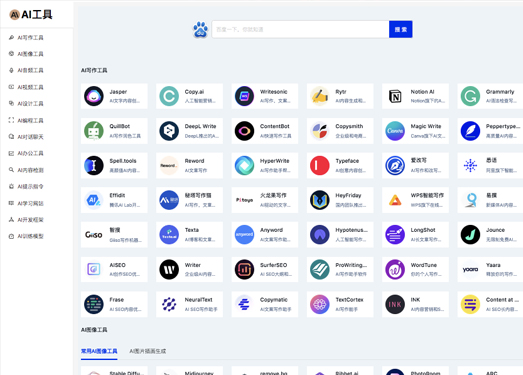Click the Canva Magic Write icon

(x=395, y=131)
